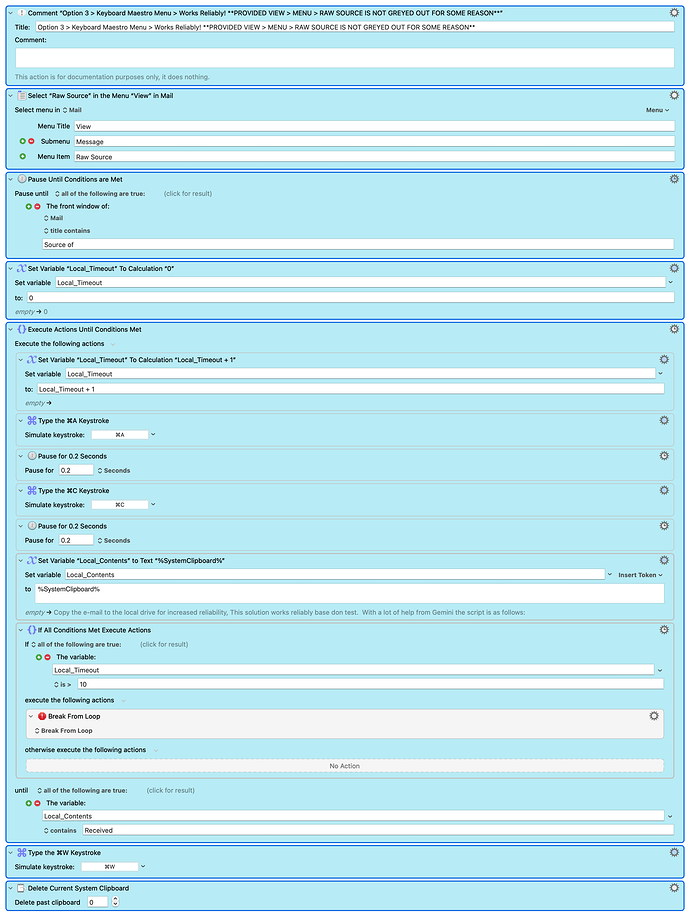The image size is (690, 917).
Task: Open the Menu dropdown in Select menu action
Action: click(x=657, y=110)
